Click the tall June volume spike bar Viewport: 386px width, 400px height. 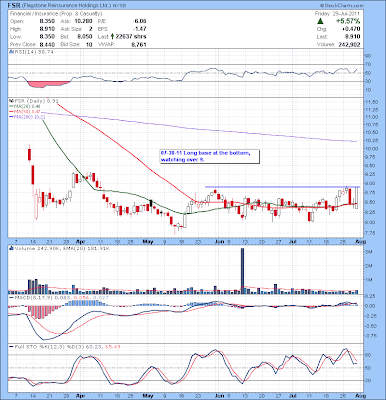(243, 271)
